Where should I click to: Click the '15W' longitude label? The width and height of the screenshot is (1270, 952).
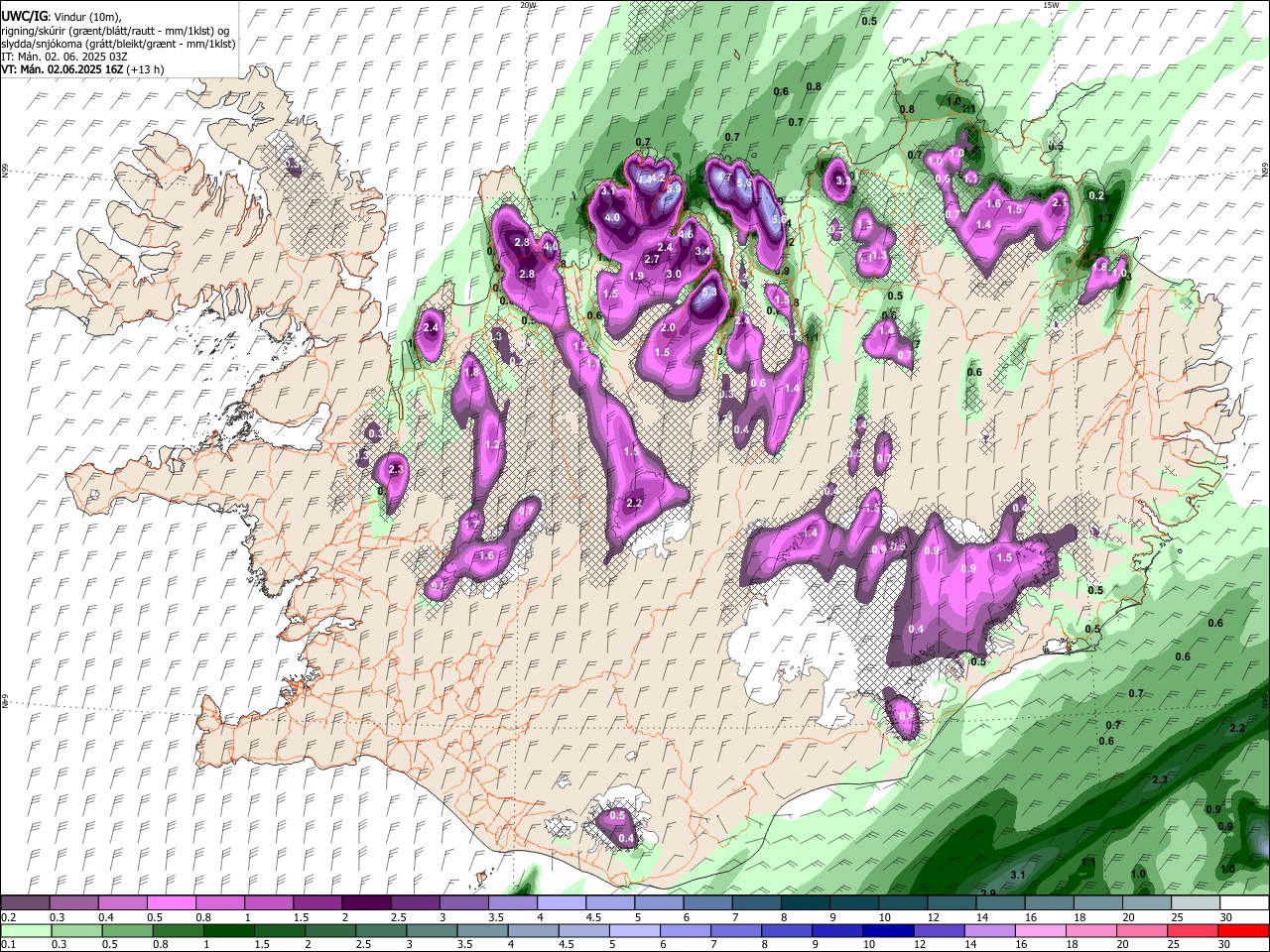pos(1051,4)
